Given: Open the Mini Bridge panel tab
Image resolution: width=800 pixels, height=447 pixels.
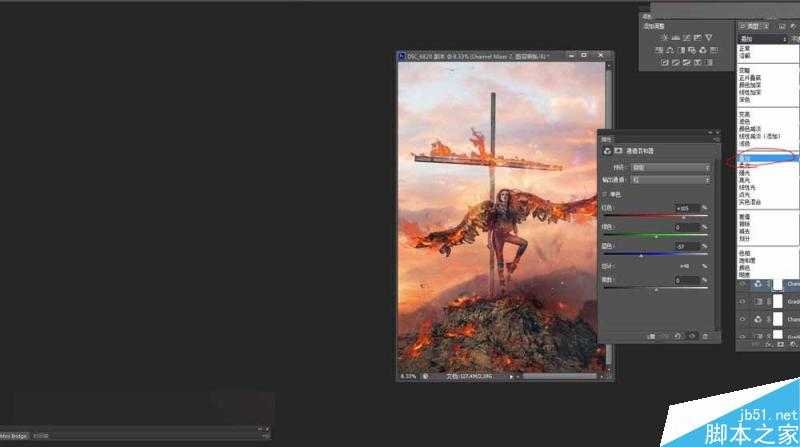Looking at the screenshot, I should coord(14,436).
